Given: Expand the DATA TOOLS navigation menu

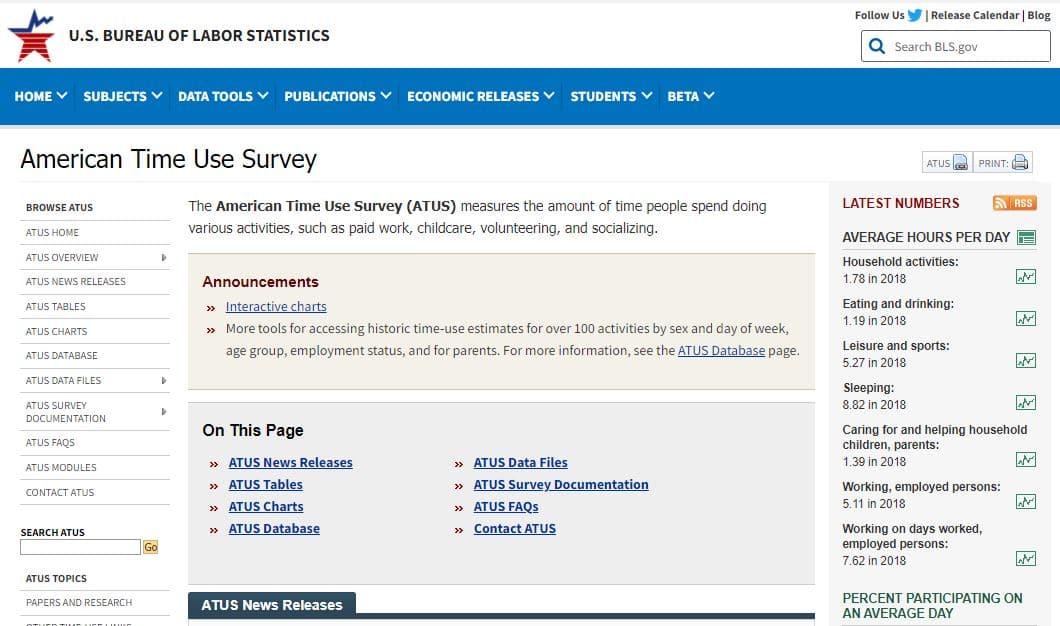Looking at the screenshot, I should [223, 96].
